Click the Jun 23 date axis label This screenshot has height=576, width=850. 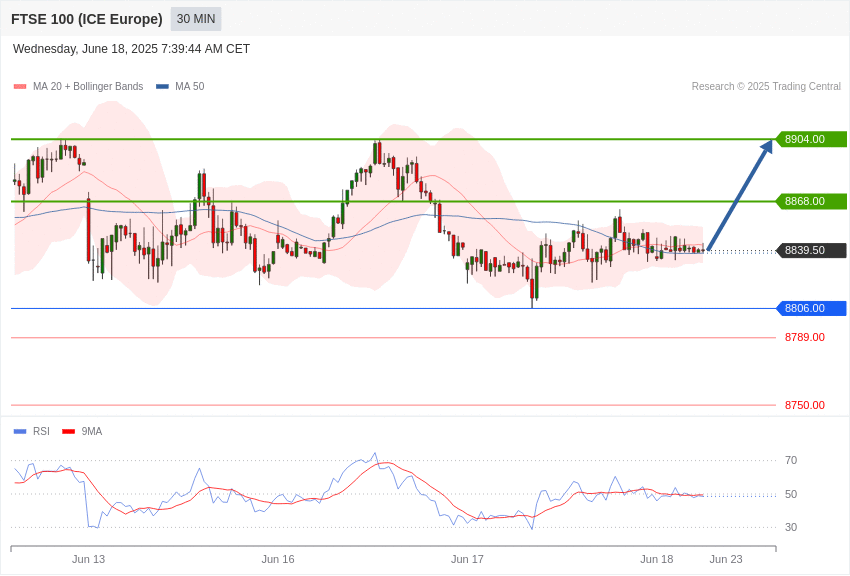click(726, 559)
